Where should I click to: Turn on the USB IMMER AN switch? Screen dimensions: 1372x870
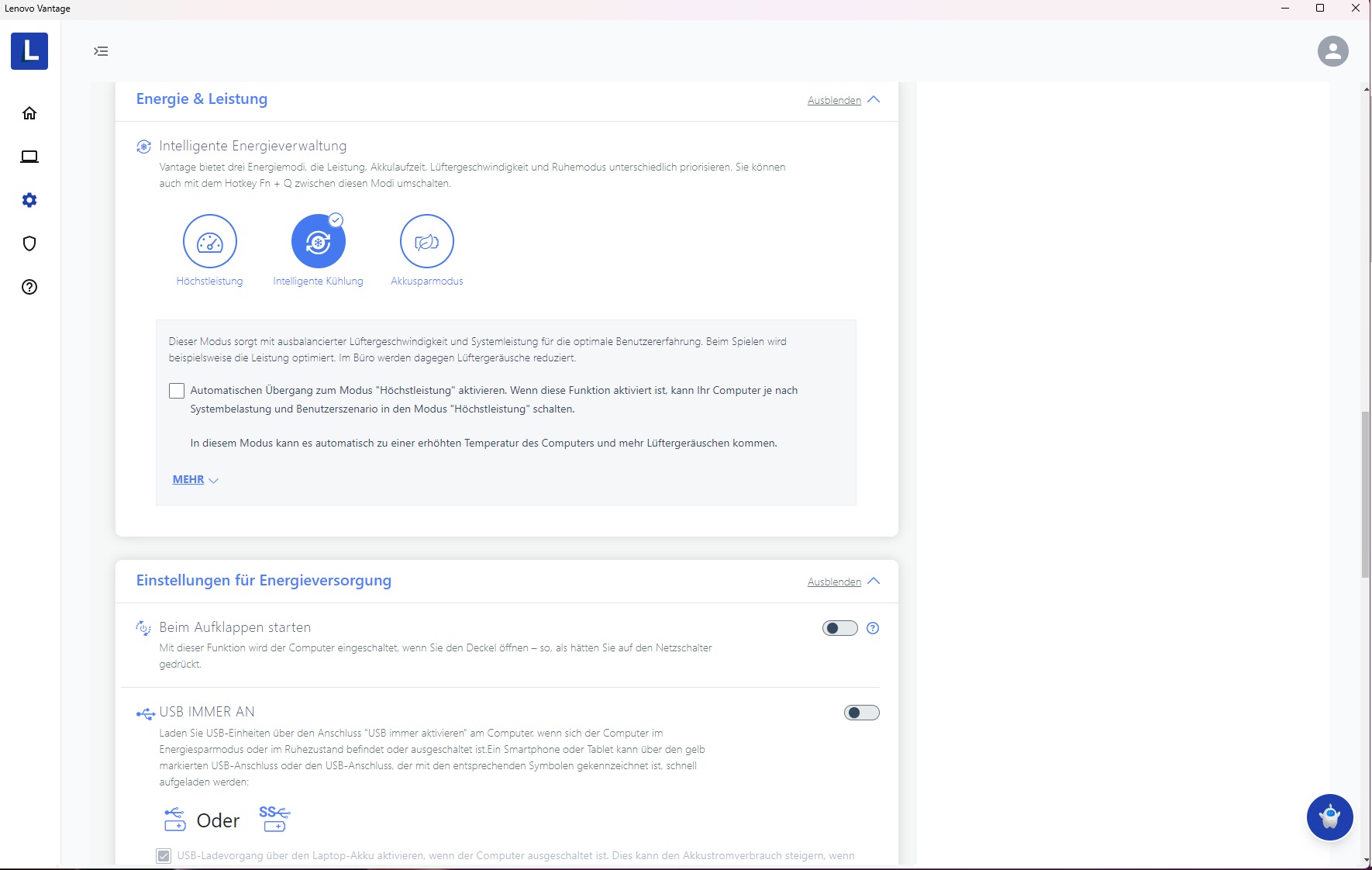tap(861, 713)
